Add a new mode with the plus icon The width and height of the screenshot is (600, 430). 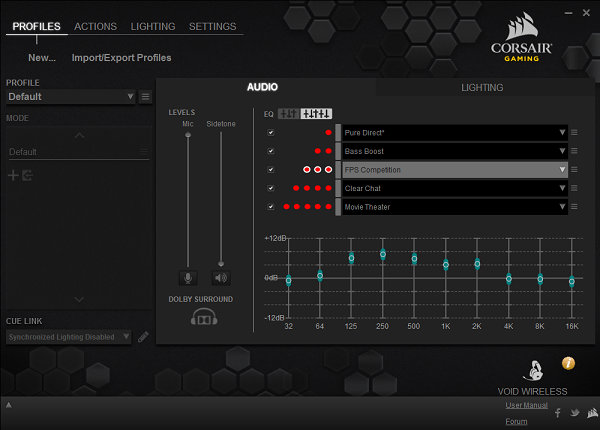(13, 176)
